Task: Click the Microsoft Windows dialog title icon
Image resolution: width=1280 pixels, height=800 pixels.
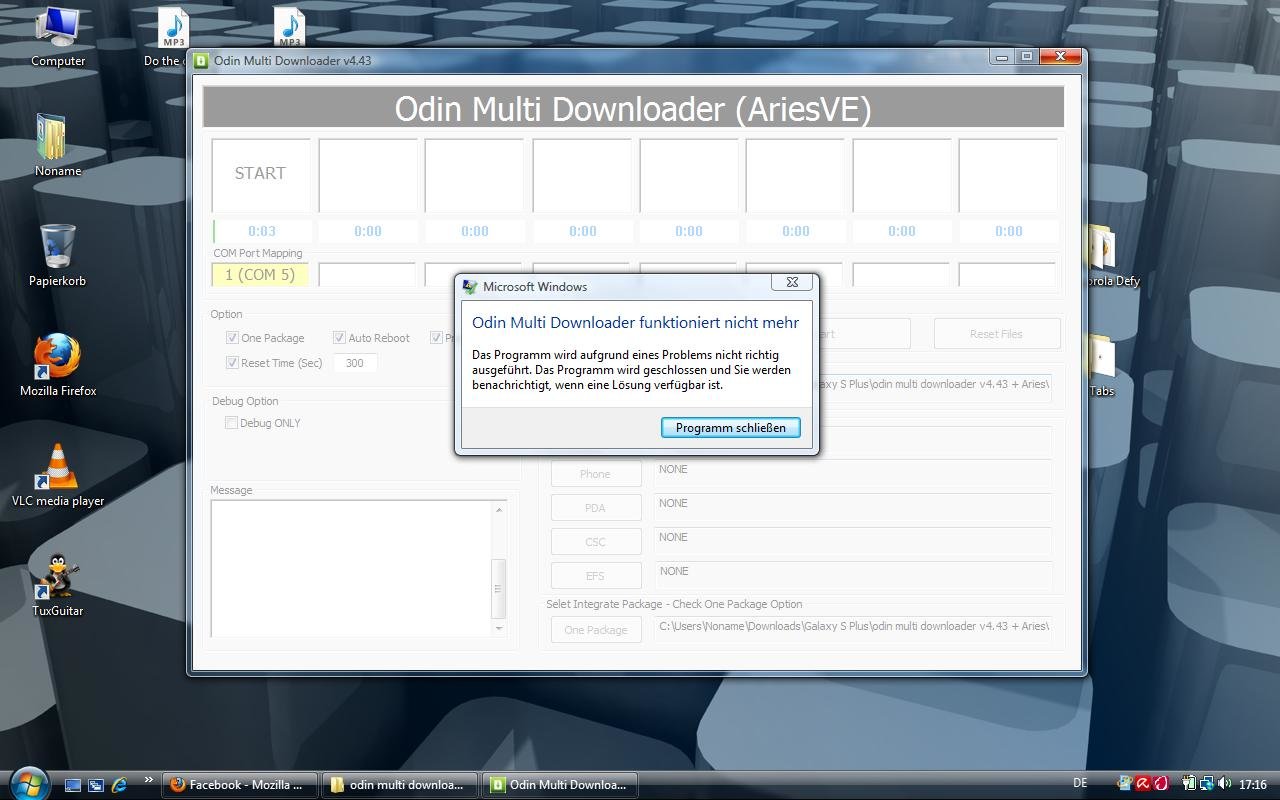Action: point(470,287)
